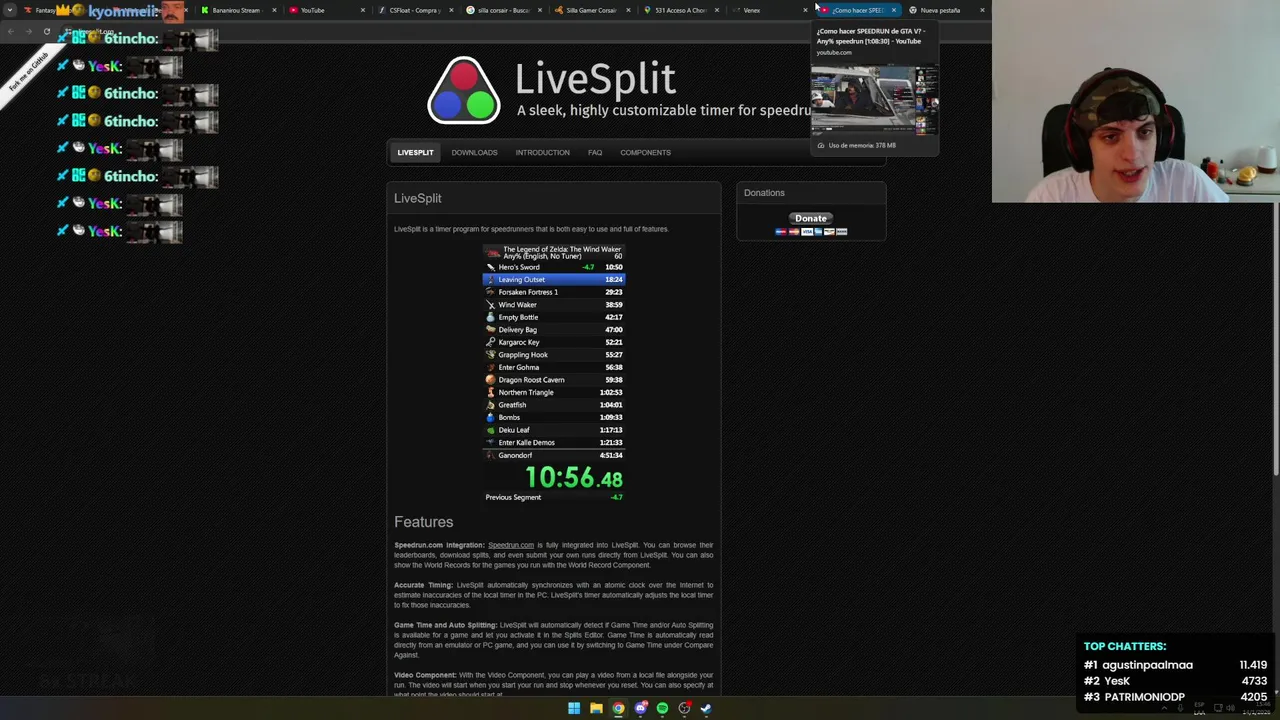Open the INTRODUCTION nav menu item
The height and width of the screenshot is (720, 1280).
click(x=542, y=152)
